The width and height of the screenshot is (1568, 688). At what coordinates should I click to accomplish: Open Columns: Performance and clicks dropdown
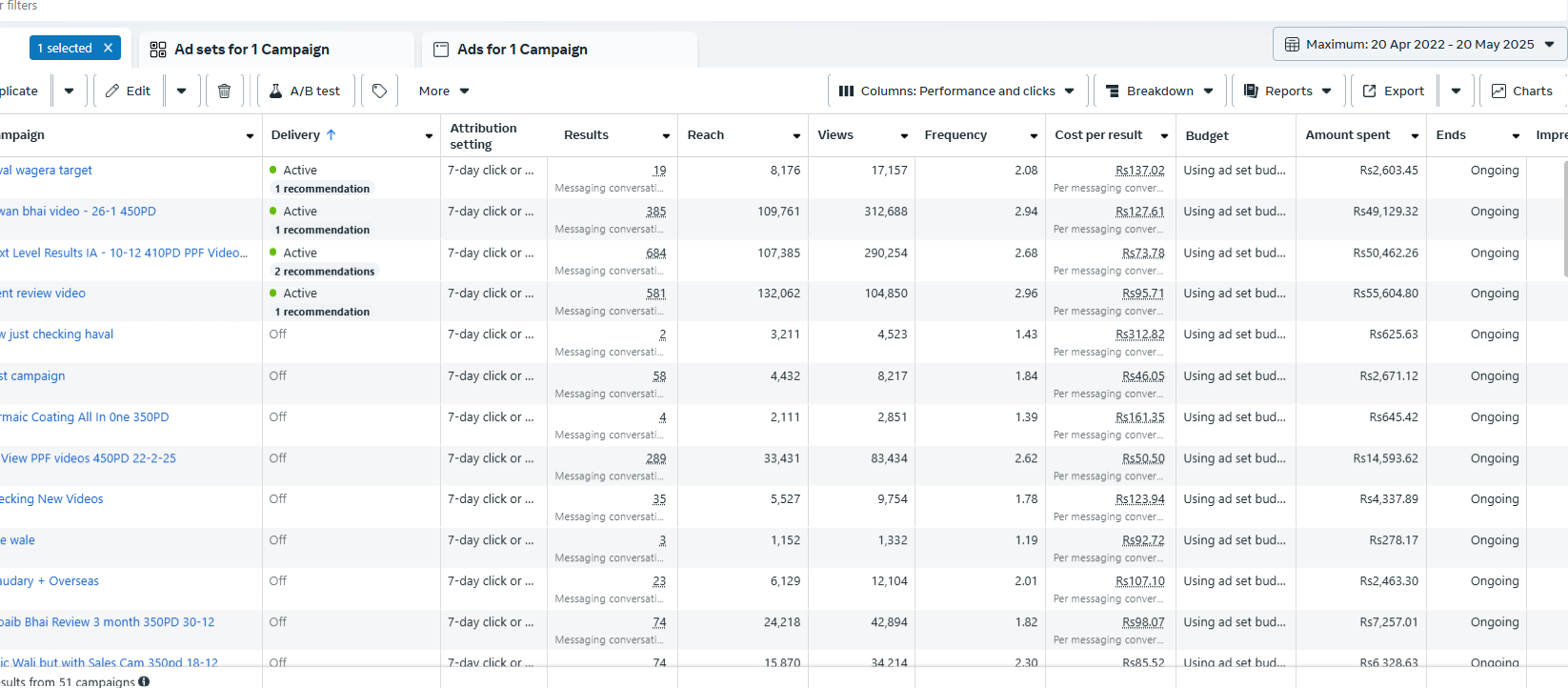click(956, 91)
